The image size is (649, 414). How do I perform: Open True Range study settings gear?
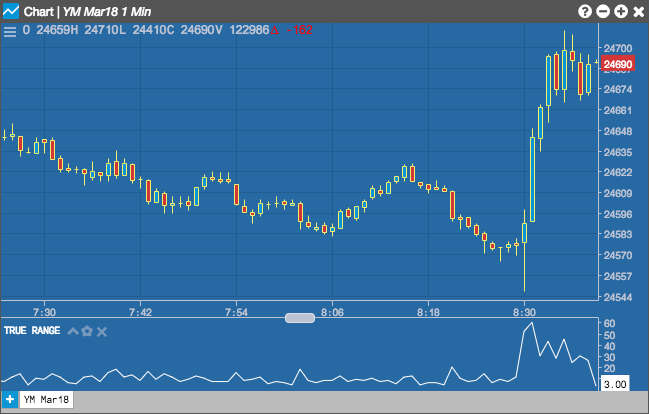tap(87, 331)
